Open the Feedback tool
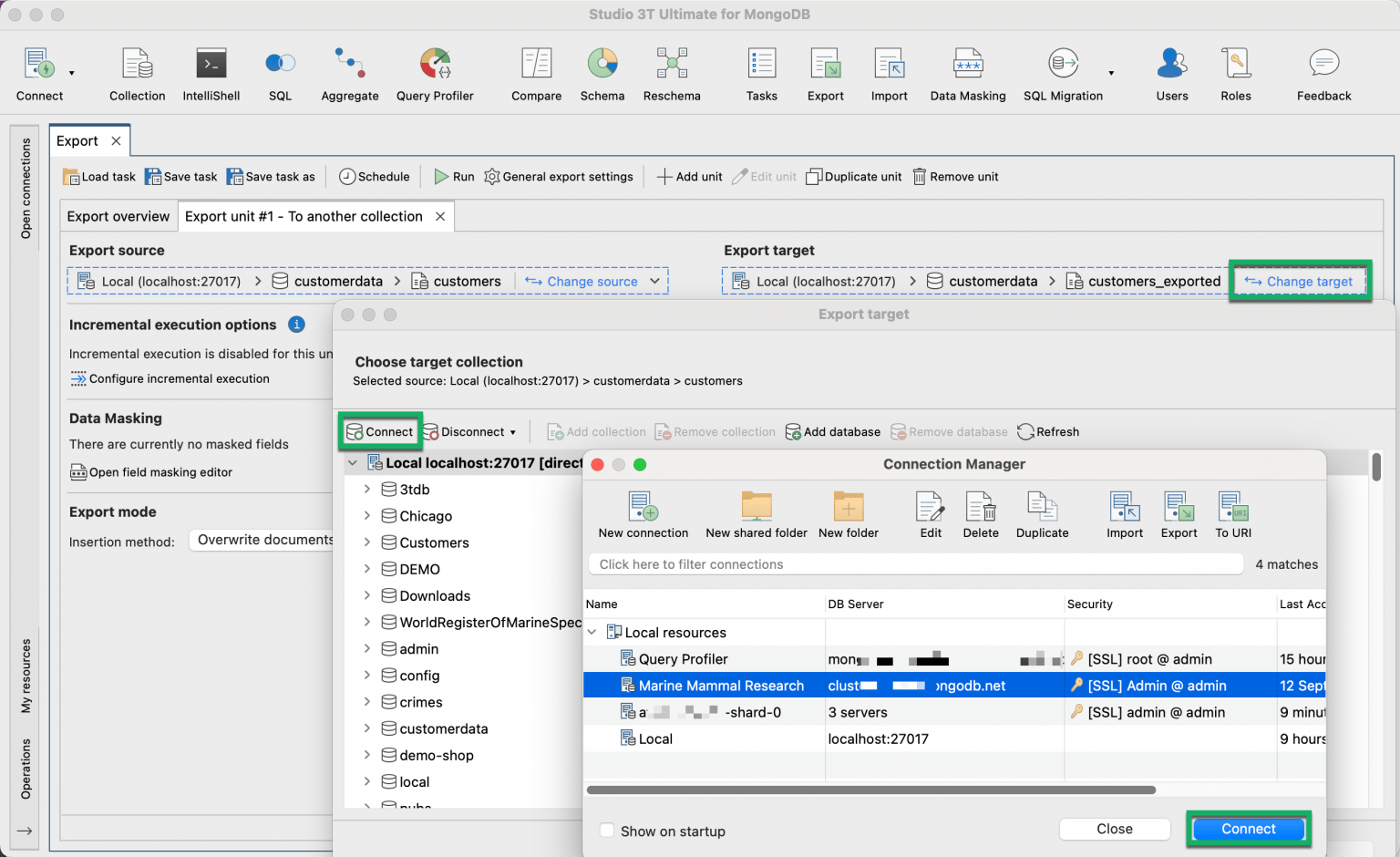1400x857 pixels. [1323, 72]
